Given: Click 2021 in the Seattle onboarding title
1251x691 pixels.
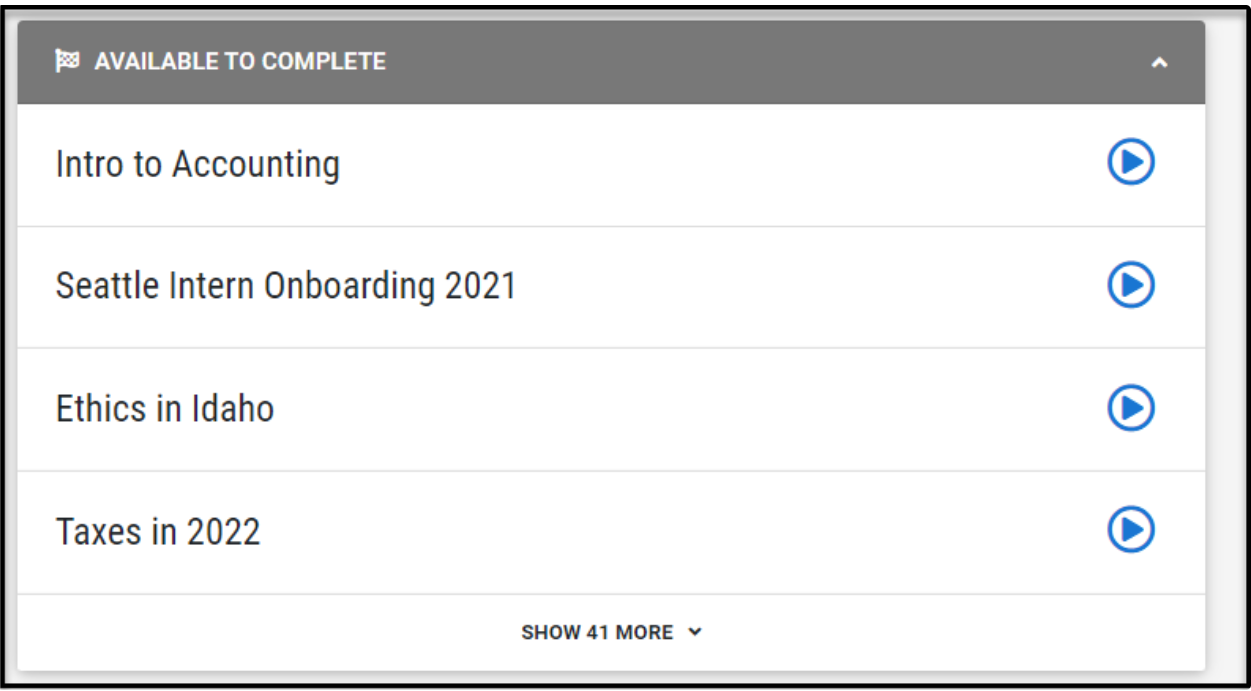Looking at the screenshot, I should click(x=480, y=286).
